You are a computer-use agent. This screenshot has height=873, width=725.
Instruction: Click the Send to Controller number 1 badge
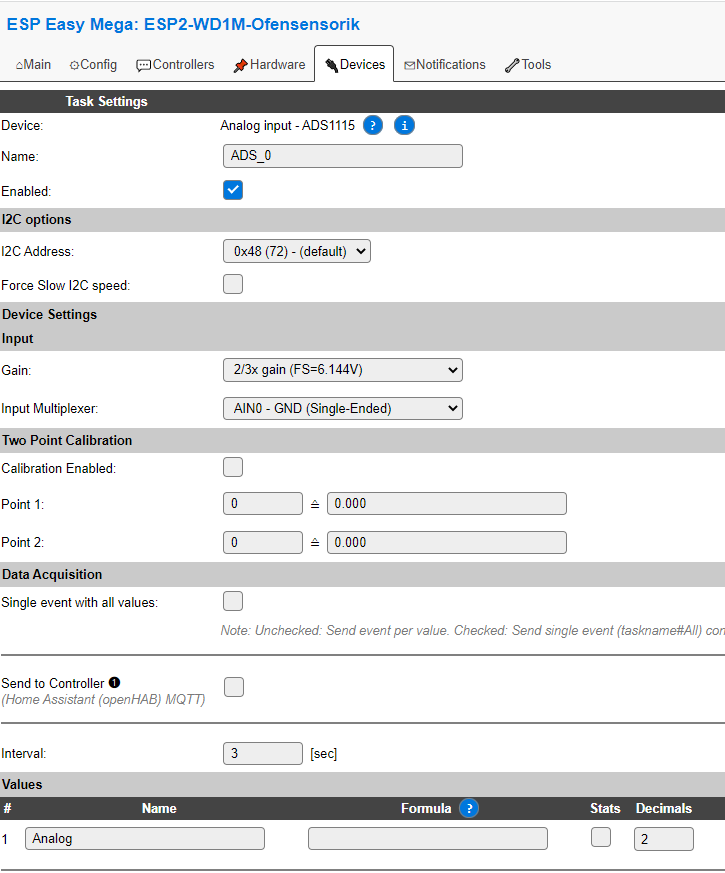tap(115, 682)
